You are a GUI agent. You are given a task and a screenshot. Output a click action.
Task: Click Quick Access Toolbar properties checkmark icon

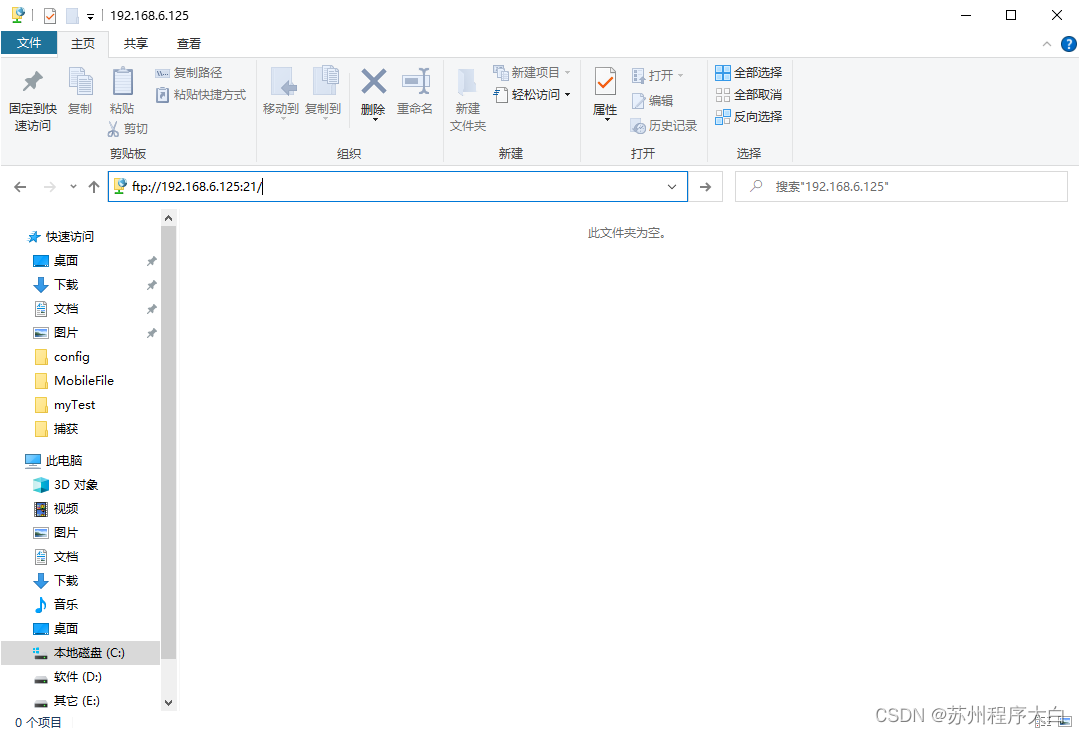click(x=50, y=15)
